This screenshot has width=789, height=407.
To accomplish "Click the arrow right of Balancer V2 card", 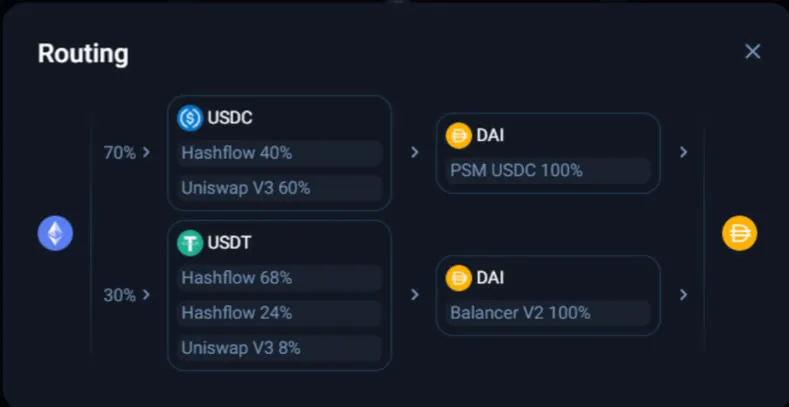I will pyautogui.click(x=683, y=295).
